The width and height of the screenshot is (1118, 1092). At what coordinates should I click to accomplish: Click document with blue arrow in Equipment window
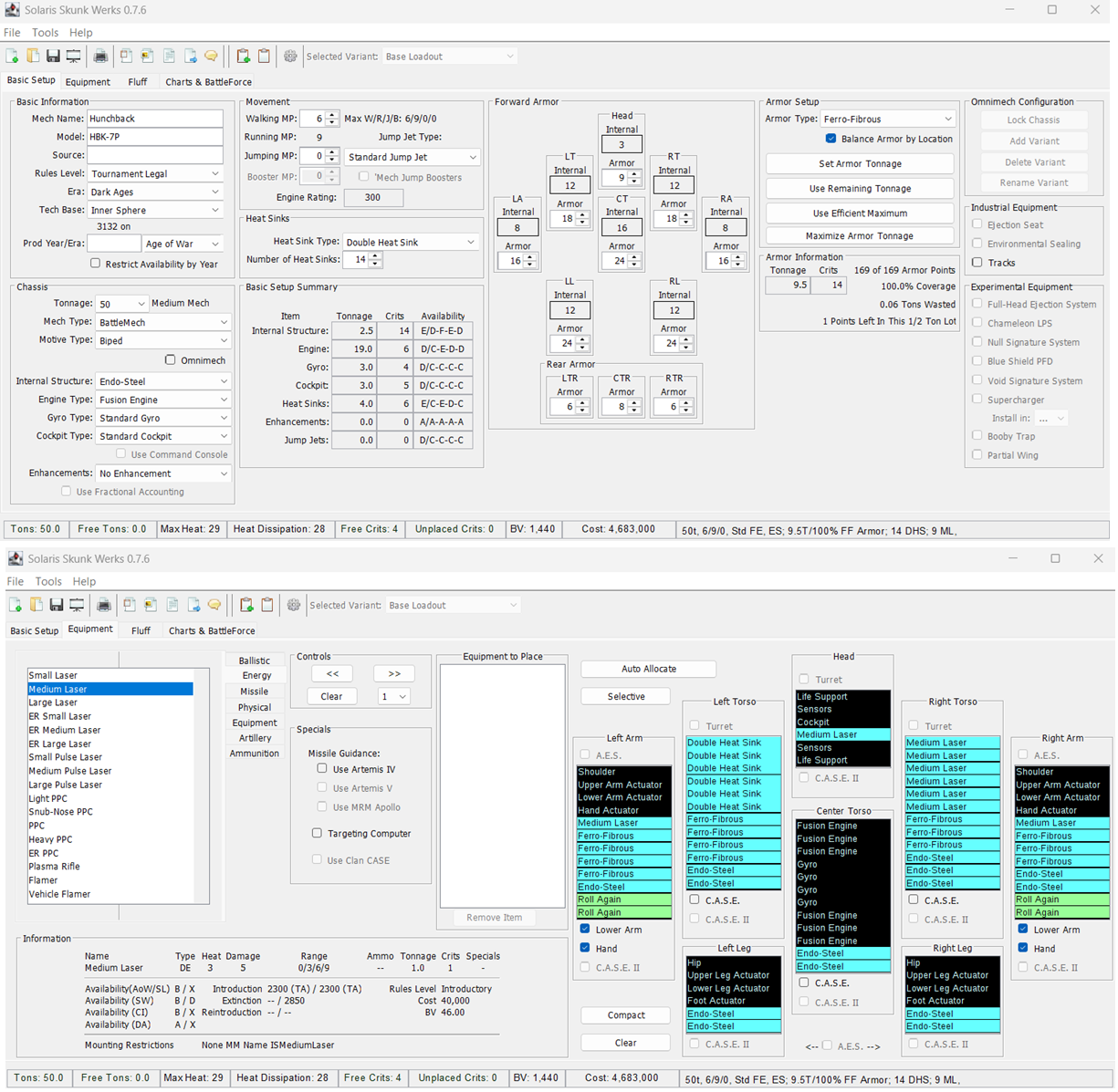tap(193, 605)
